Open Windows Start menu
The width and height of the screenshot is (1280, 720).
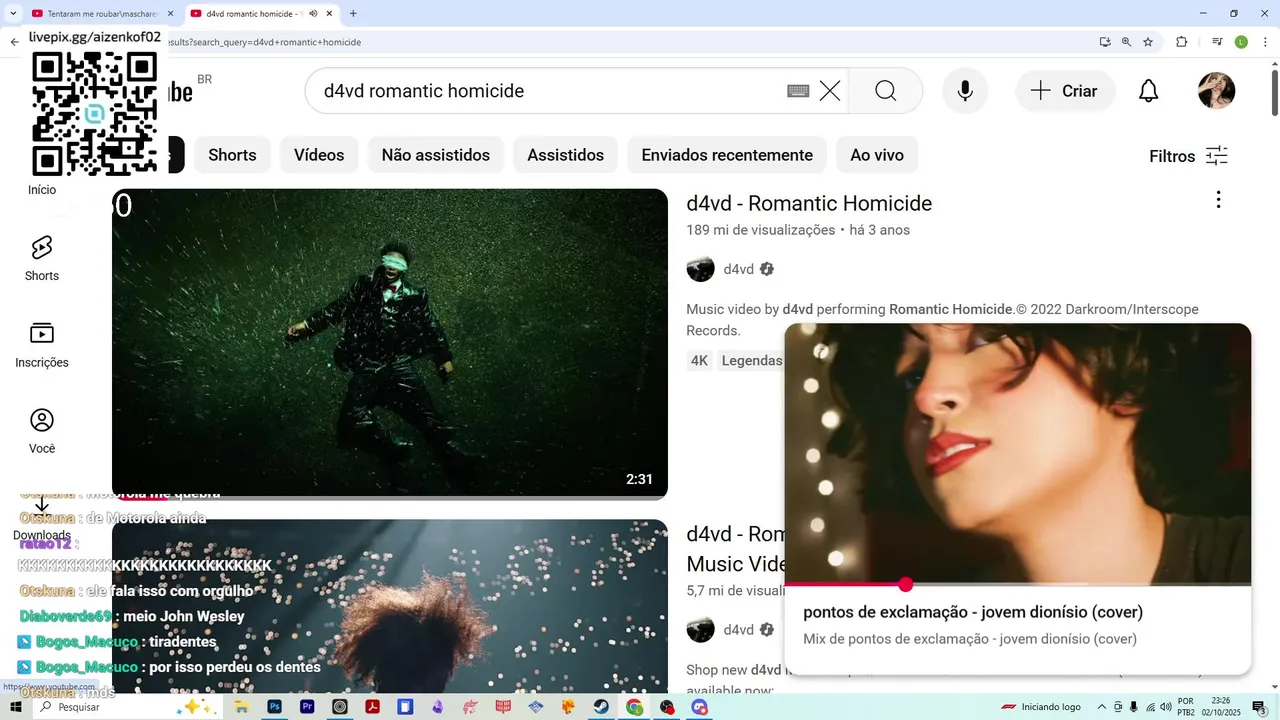pyautogui.click(x=15, y=707)
